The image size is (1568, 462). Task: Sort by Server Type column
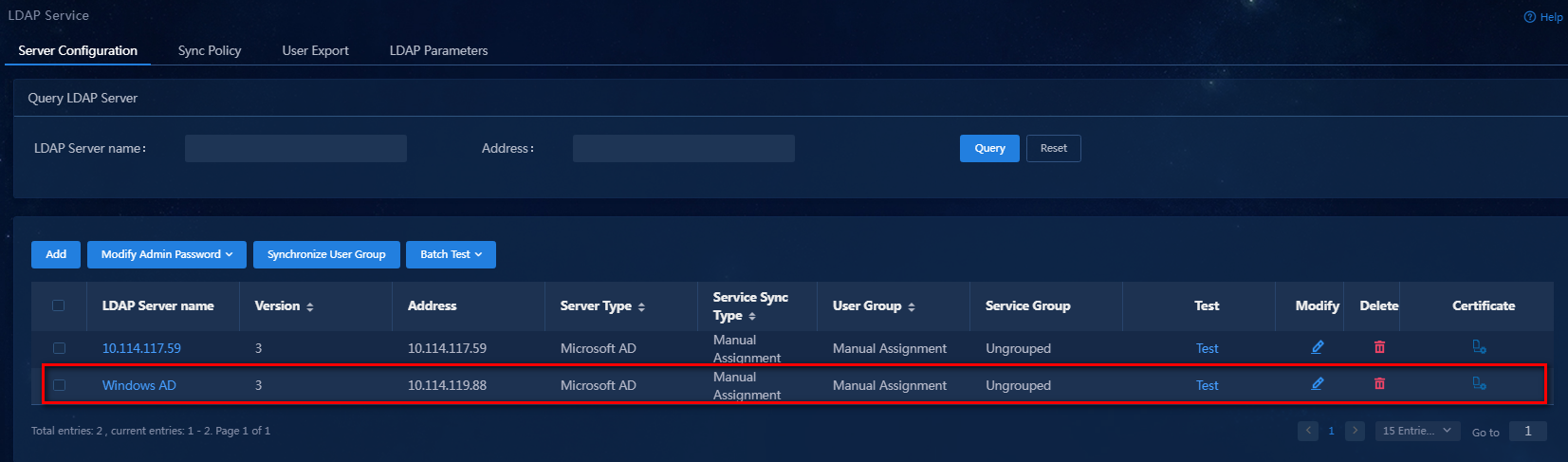(641, 306)
